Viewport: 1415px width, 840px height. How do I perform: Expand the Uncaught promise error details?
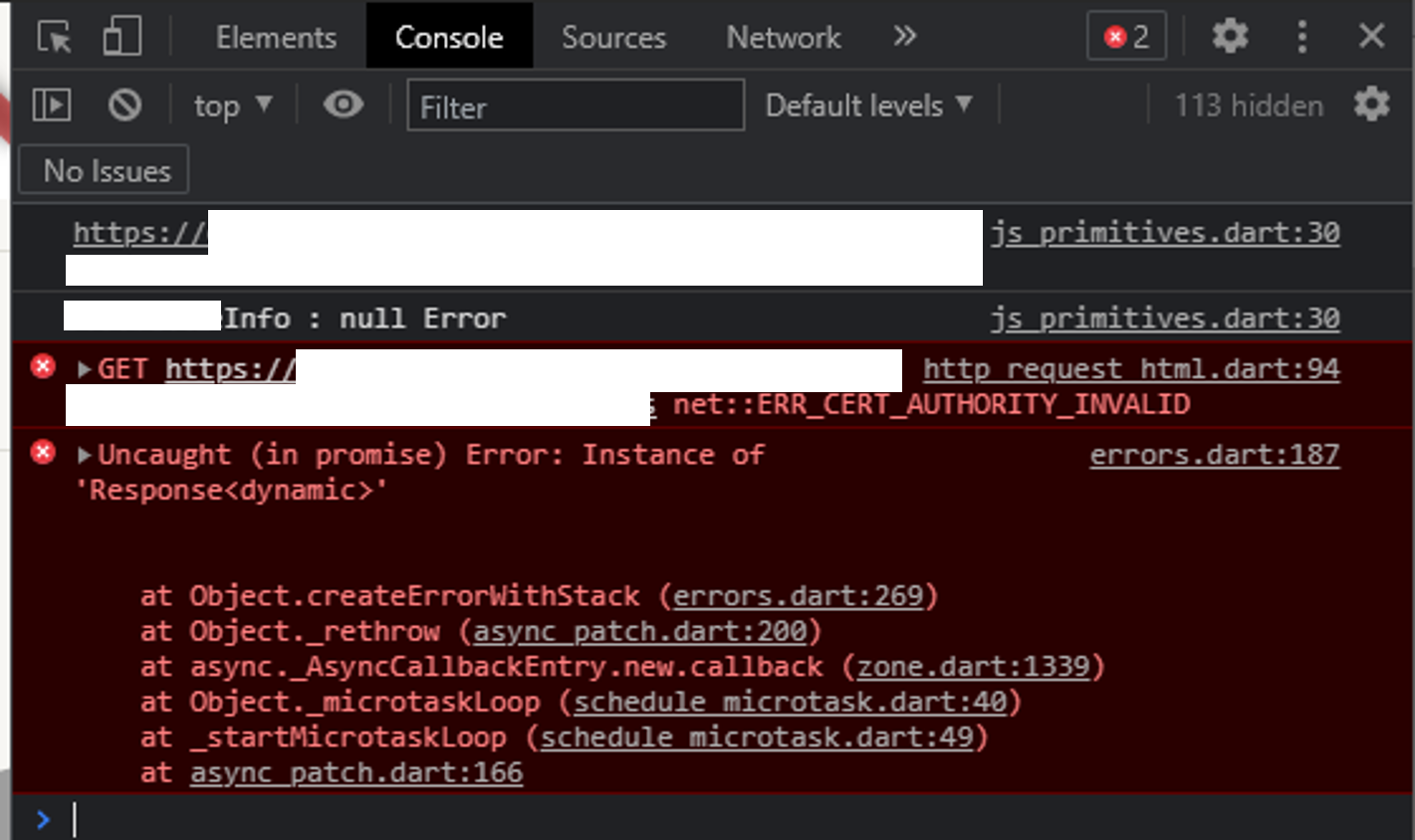[x=83, y=454]
